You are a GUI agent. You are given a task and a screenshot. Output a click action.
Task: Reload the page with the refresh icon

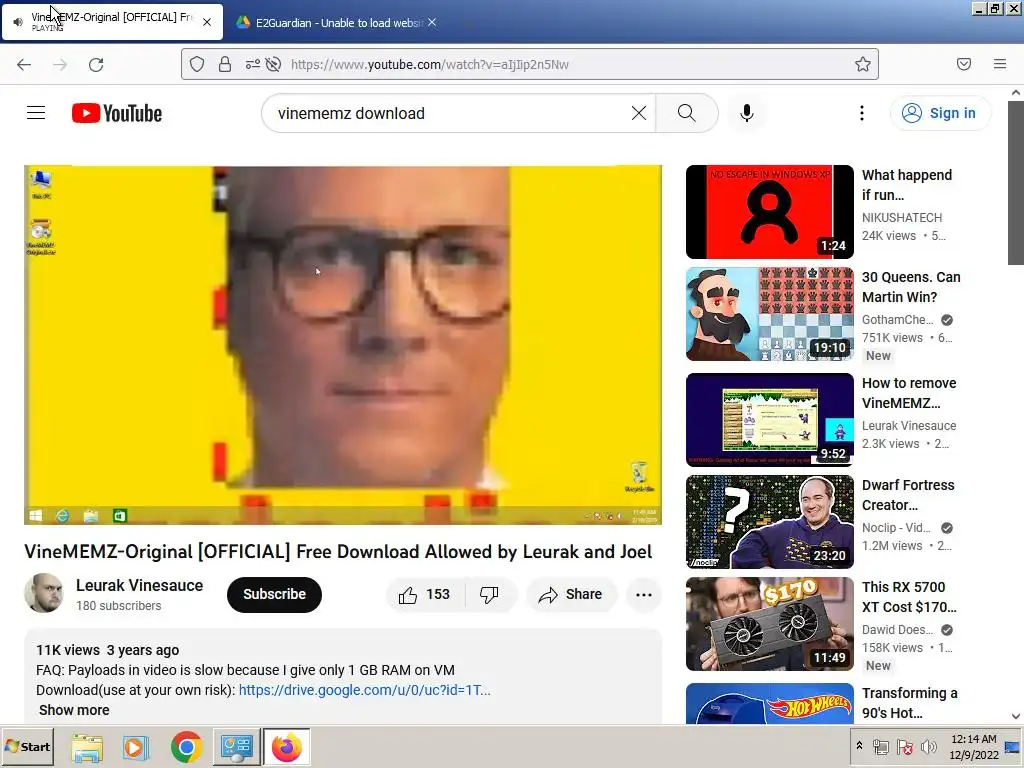pos(96,65)
